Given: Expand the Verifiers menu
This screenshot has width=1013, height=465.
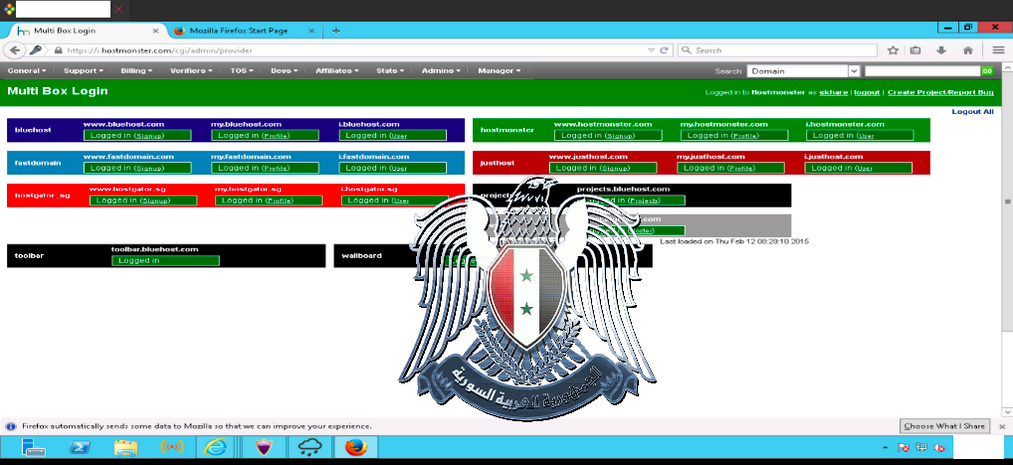Looking at the screenshot, I should [191, 71].
